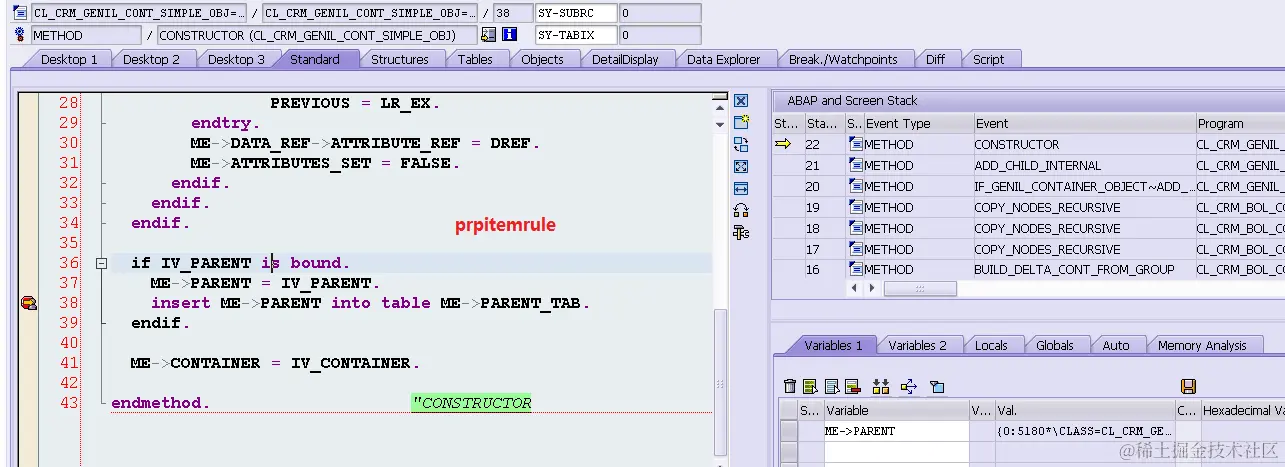Click the Val. column header
The image size is (1285, 467).
[1084, 410]
